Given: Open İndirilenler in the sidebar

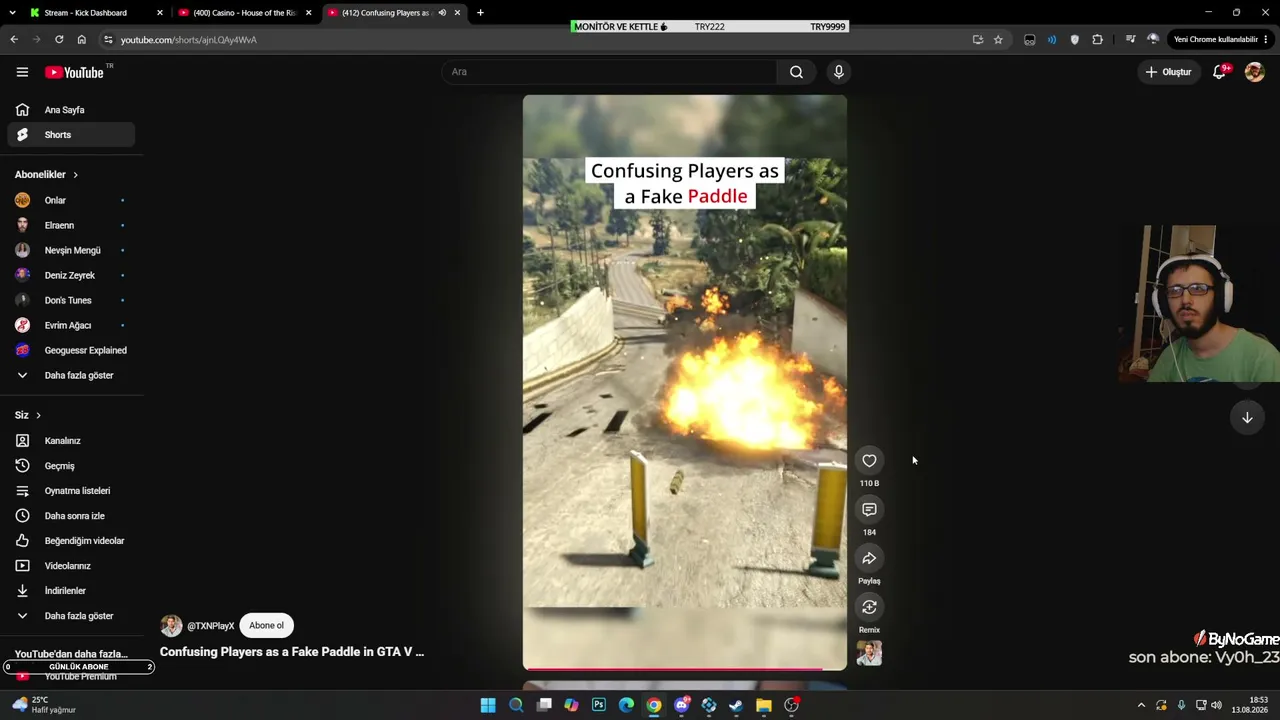Looking at the screenshot, I should (x=70, y=591).
